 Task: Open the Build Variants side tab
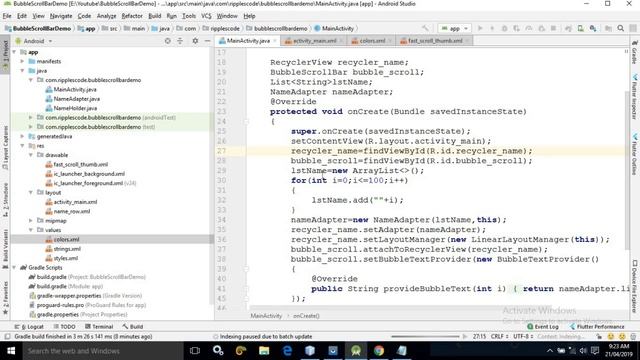(5, 248)
